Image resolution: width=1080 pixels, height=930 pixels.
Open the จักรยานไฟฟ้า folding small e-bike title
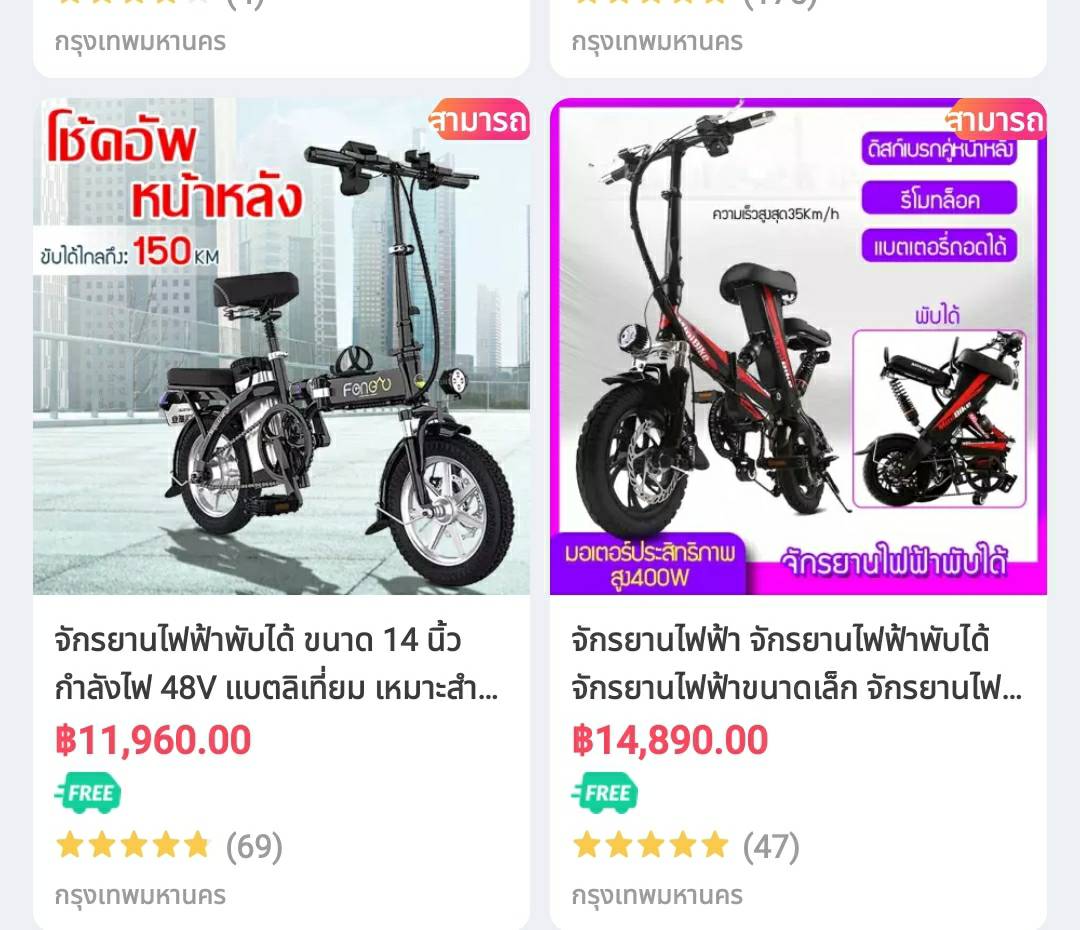796,663
